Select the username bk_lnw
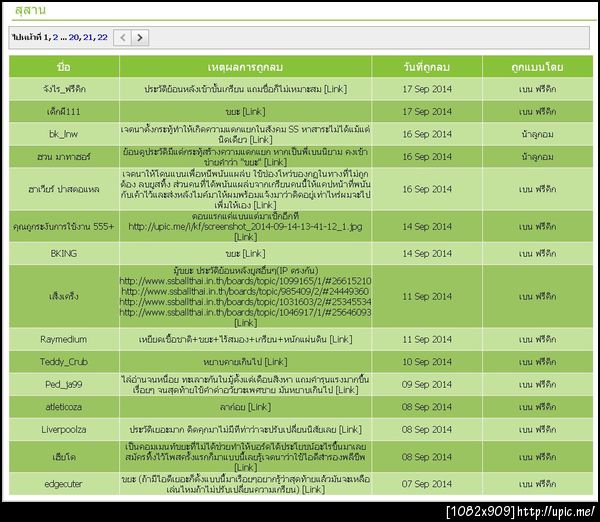Screen dimensions: 600x522 [x=64, y=134]
